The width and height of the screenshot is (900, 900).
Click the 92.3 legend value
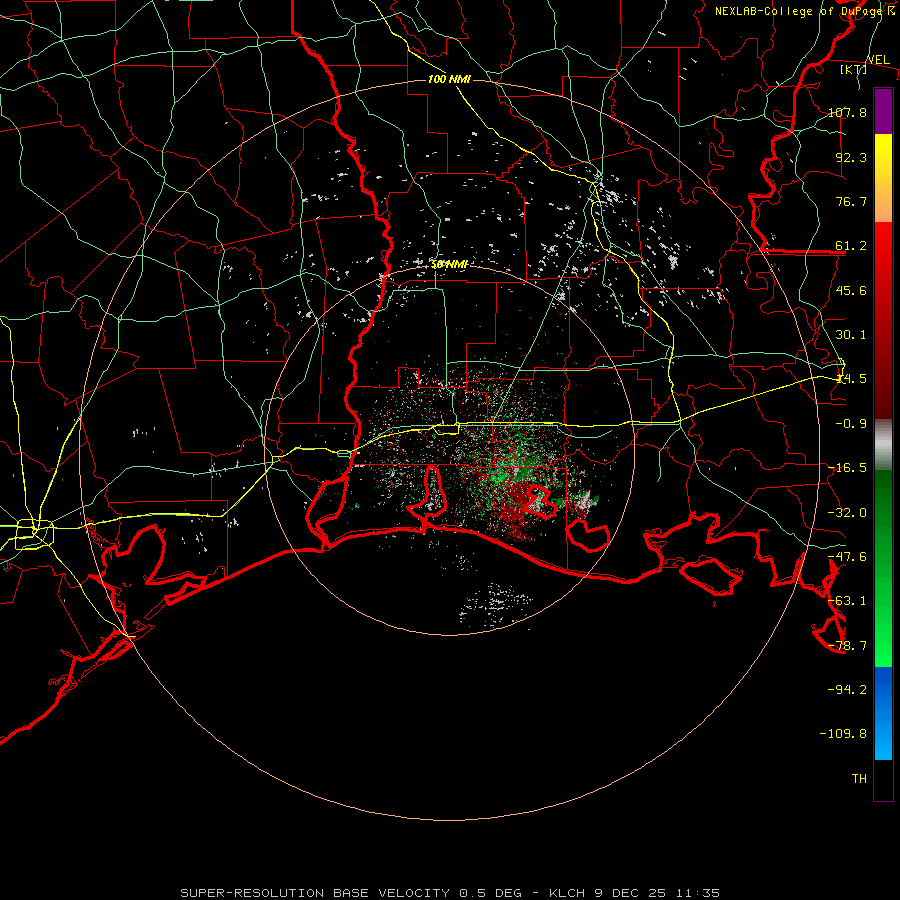pyautogui.click(x=851, y=157)
